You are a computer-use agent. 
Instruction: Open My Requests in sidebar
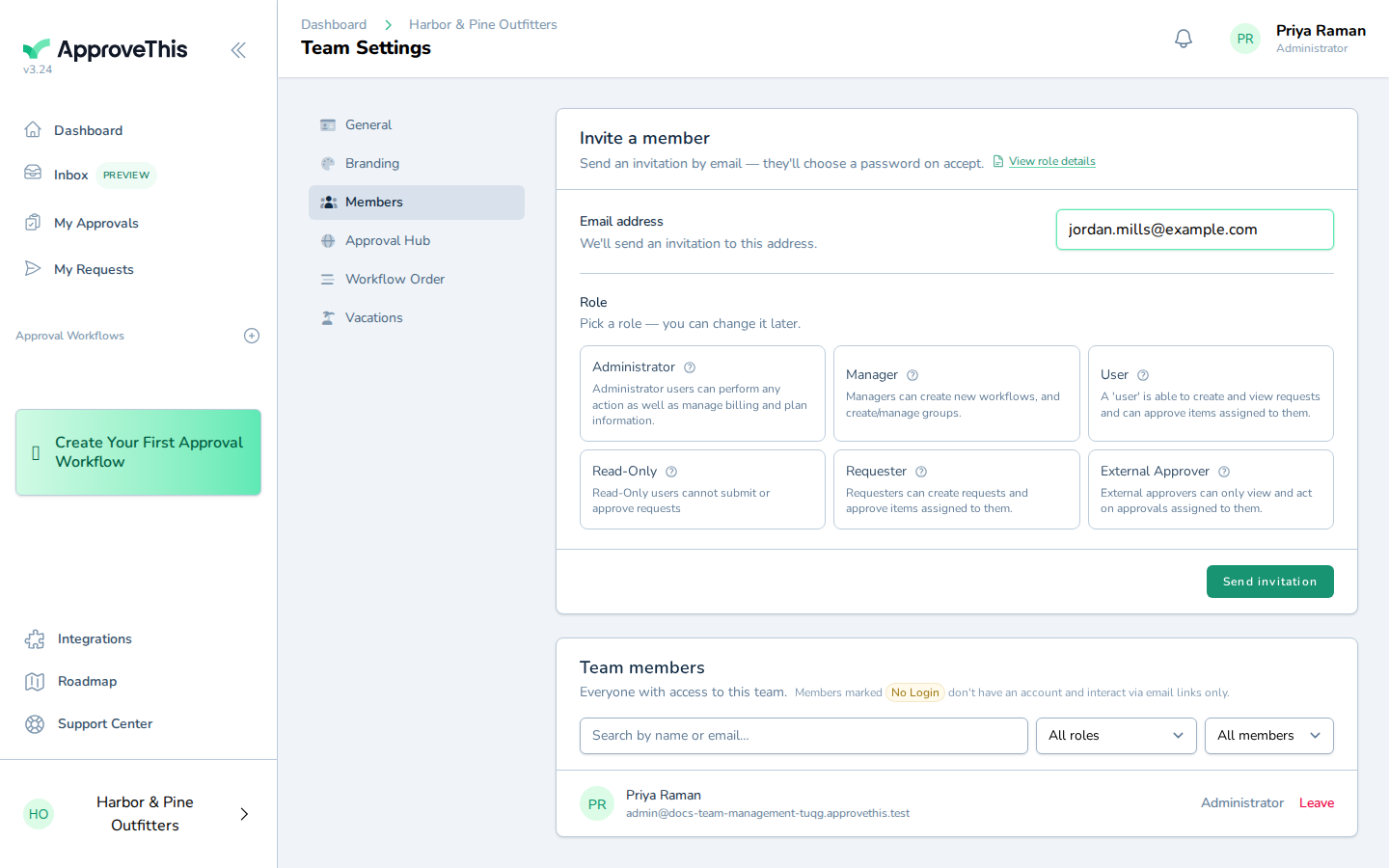pyautogui.click(x=94, y=269)
